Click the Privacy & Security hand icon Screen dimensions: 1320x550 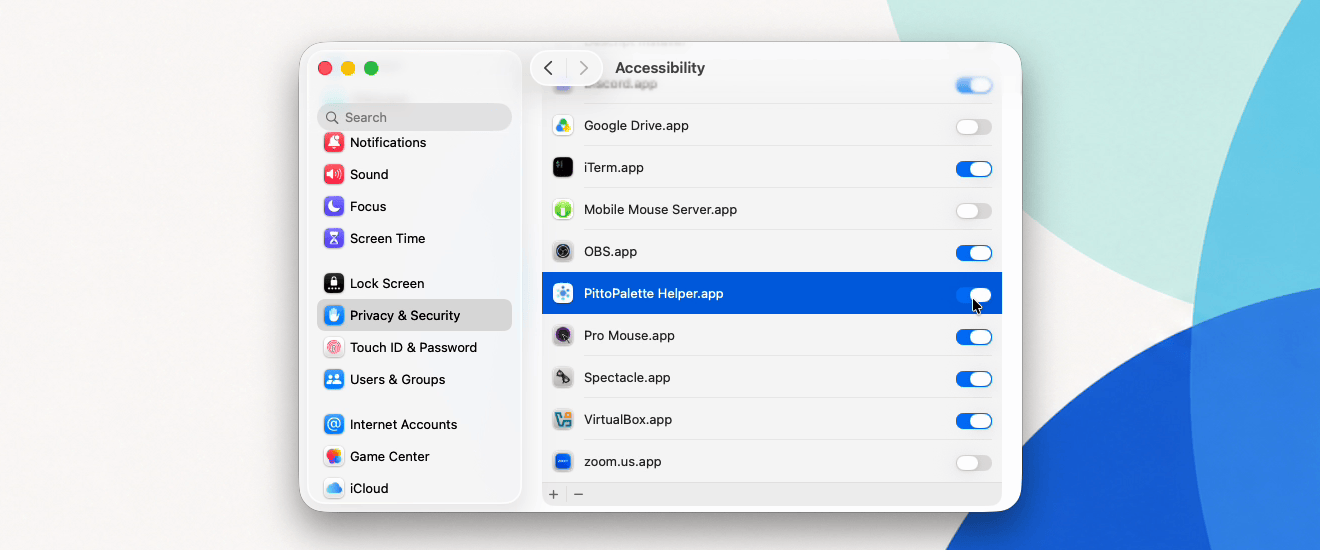pos(334,315)
